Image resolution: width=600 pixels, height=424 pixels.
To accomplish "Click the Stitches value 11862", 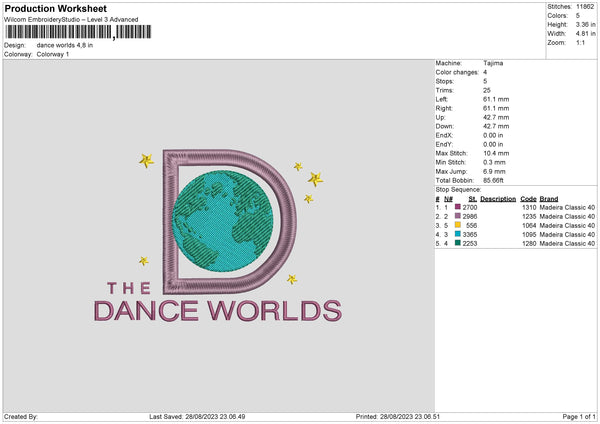I will (x=586, y=6).
